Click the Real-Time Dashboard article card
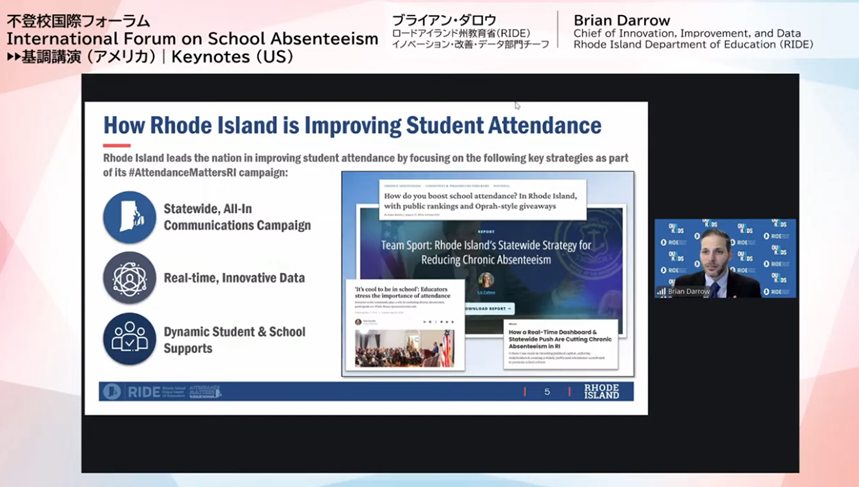Image resolution: width=859 pixels, height=487 pixels. [560, 344]
